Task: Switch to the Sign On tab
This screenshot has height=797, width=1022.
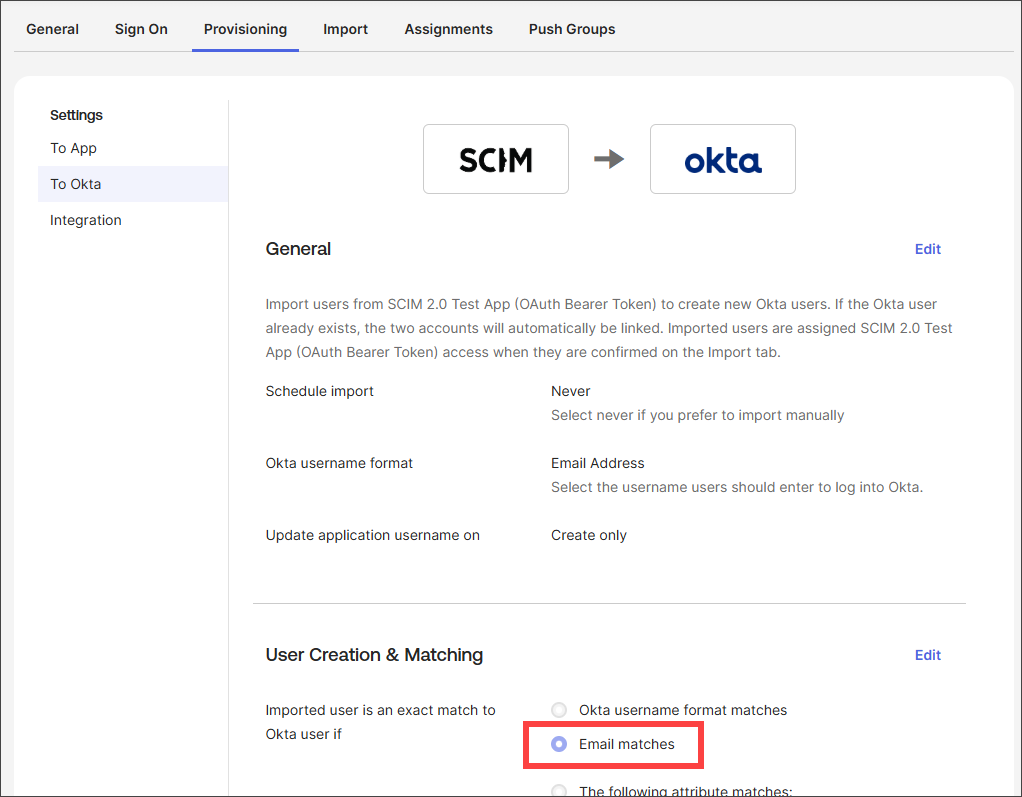Action: point(141,29)
